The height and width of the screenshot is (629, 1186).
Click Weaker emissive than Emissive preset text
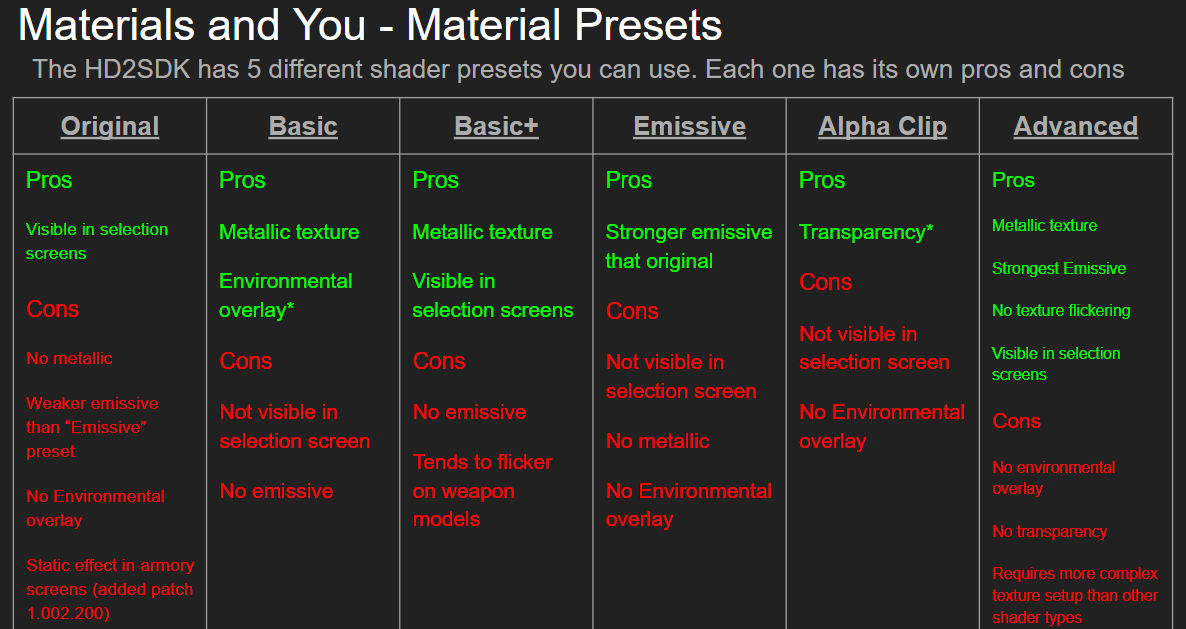coord(92,427)
